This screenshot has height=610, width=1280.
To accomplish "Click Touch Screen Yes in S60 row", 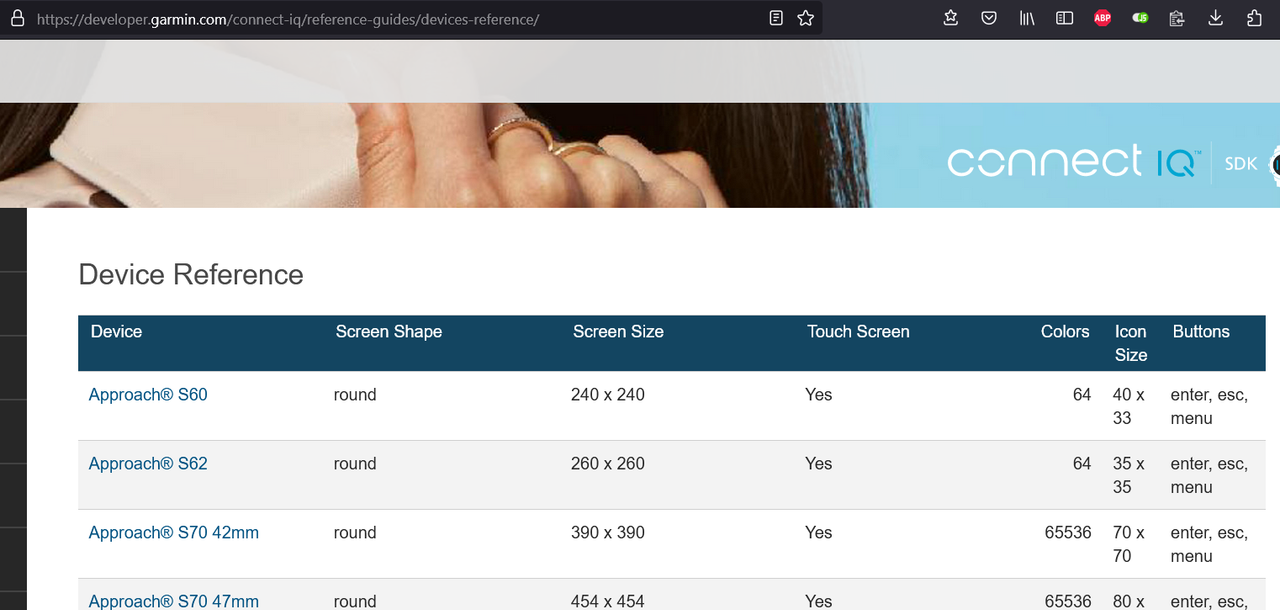I will click(x=819, y=395).
